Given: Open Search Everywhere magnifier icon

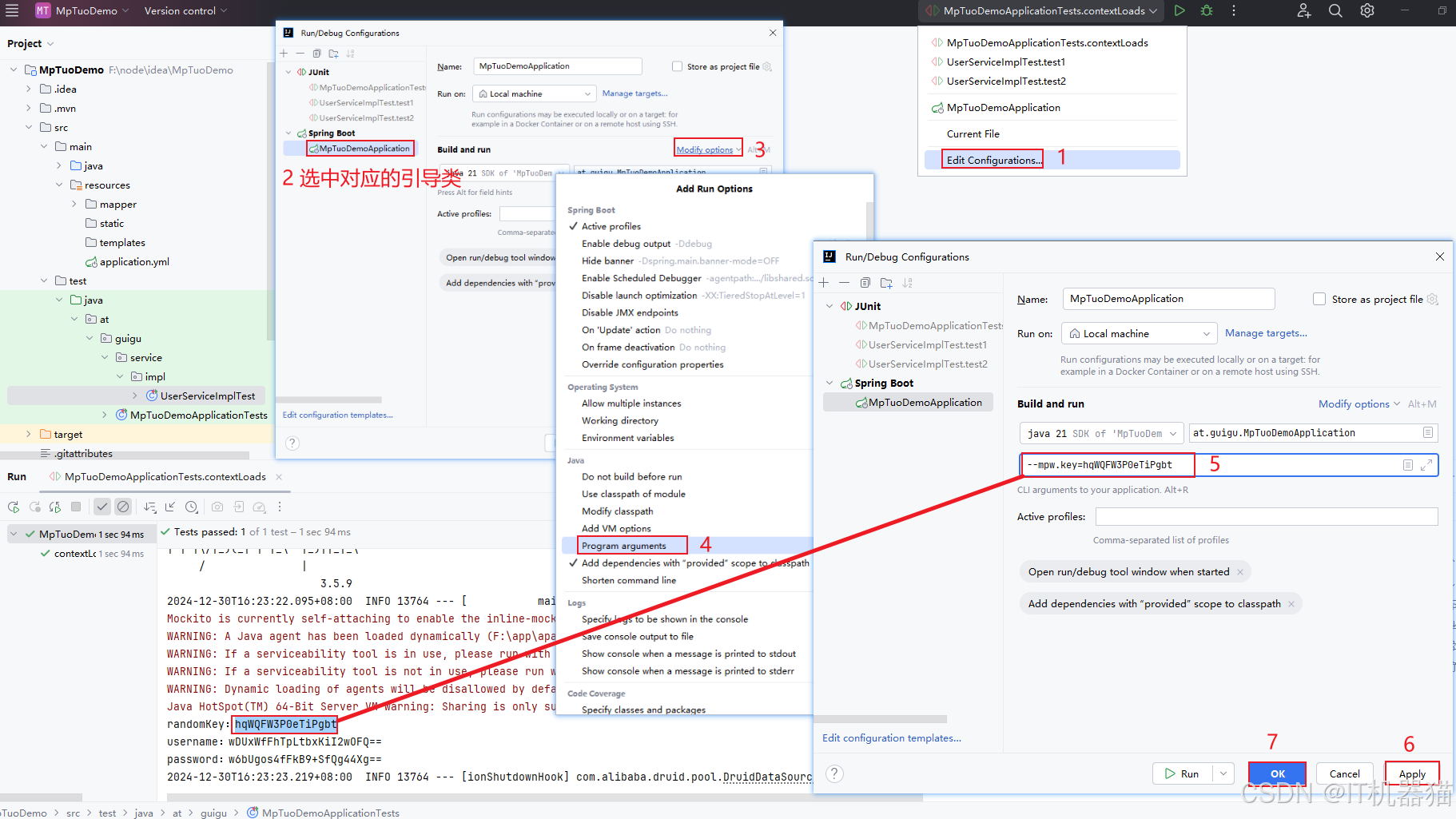Looking at the screenshot, I should coord(1335,10).
